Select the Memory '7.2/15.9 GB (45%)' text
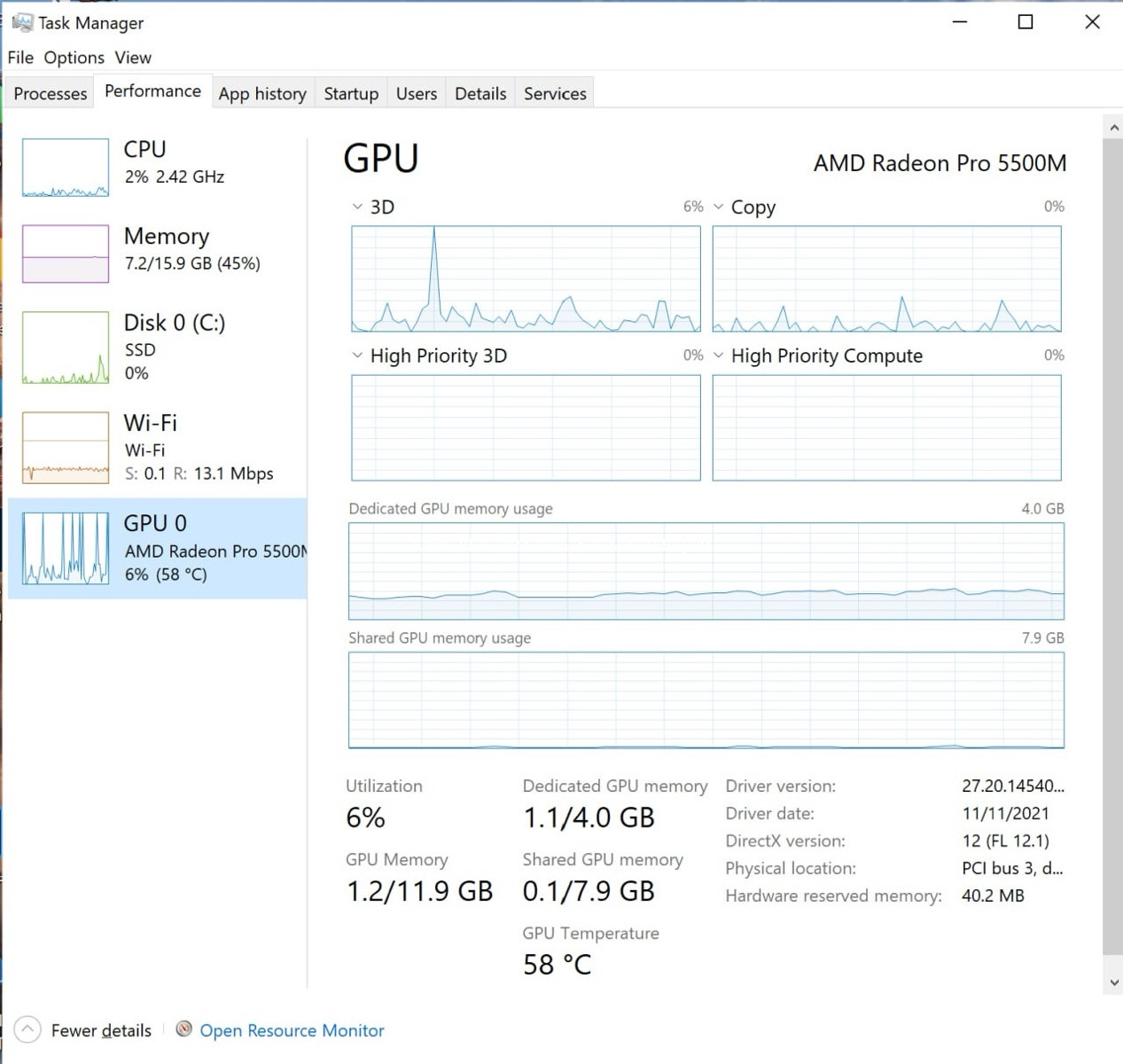The width and height of the screenshot is (1123, 1064). pyautogui.click(x=192, y=263)
